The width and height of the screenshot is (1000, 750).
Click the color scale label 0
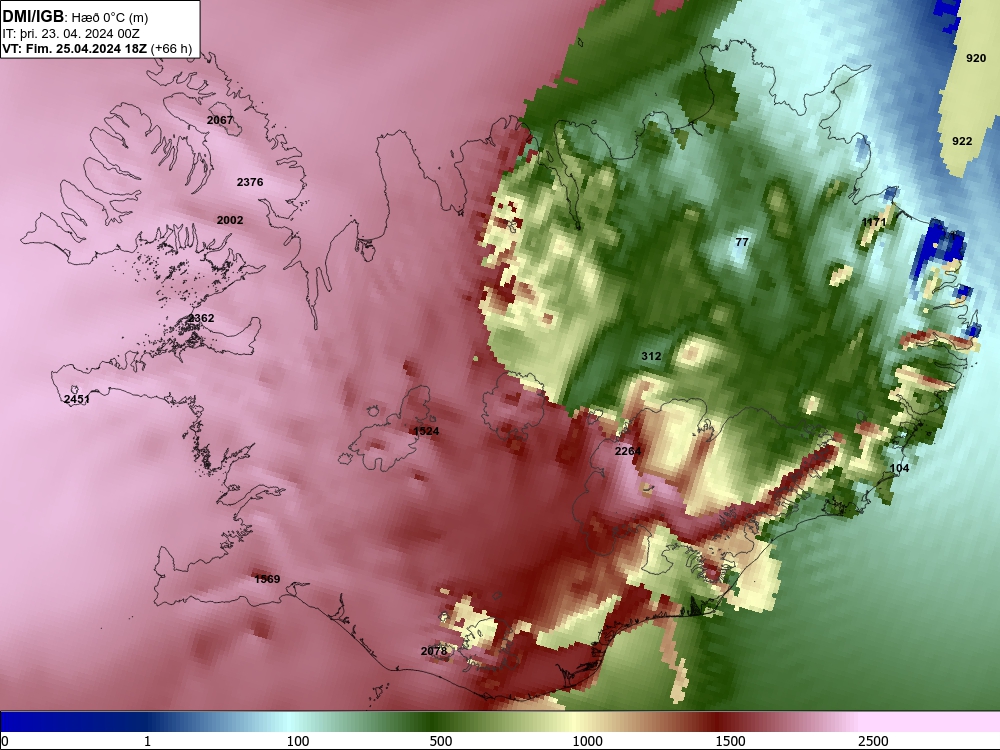[x=5, y=741]
